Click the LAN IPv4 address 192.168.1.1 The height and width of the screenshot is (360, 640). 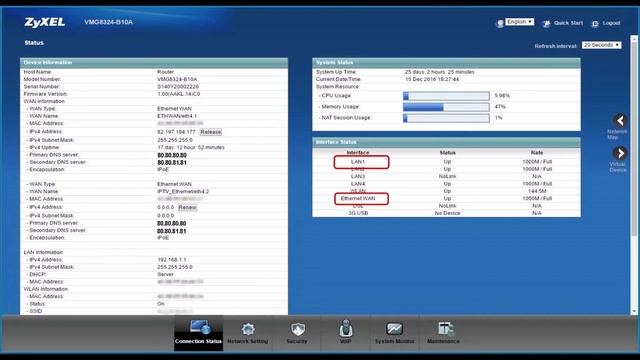172,260
